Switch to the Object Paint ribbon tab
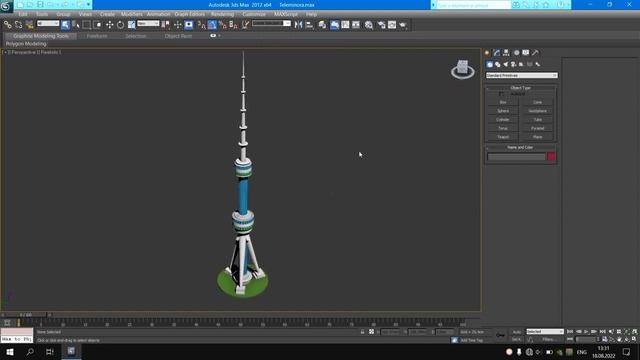This screenshot has width=640, height=360. [x=178, y=36]
